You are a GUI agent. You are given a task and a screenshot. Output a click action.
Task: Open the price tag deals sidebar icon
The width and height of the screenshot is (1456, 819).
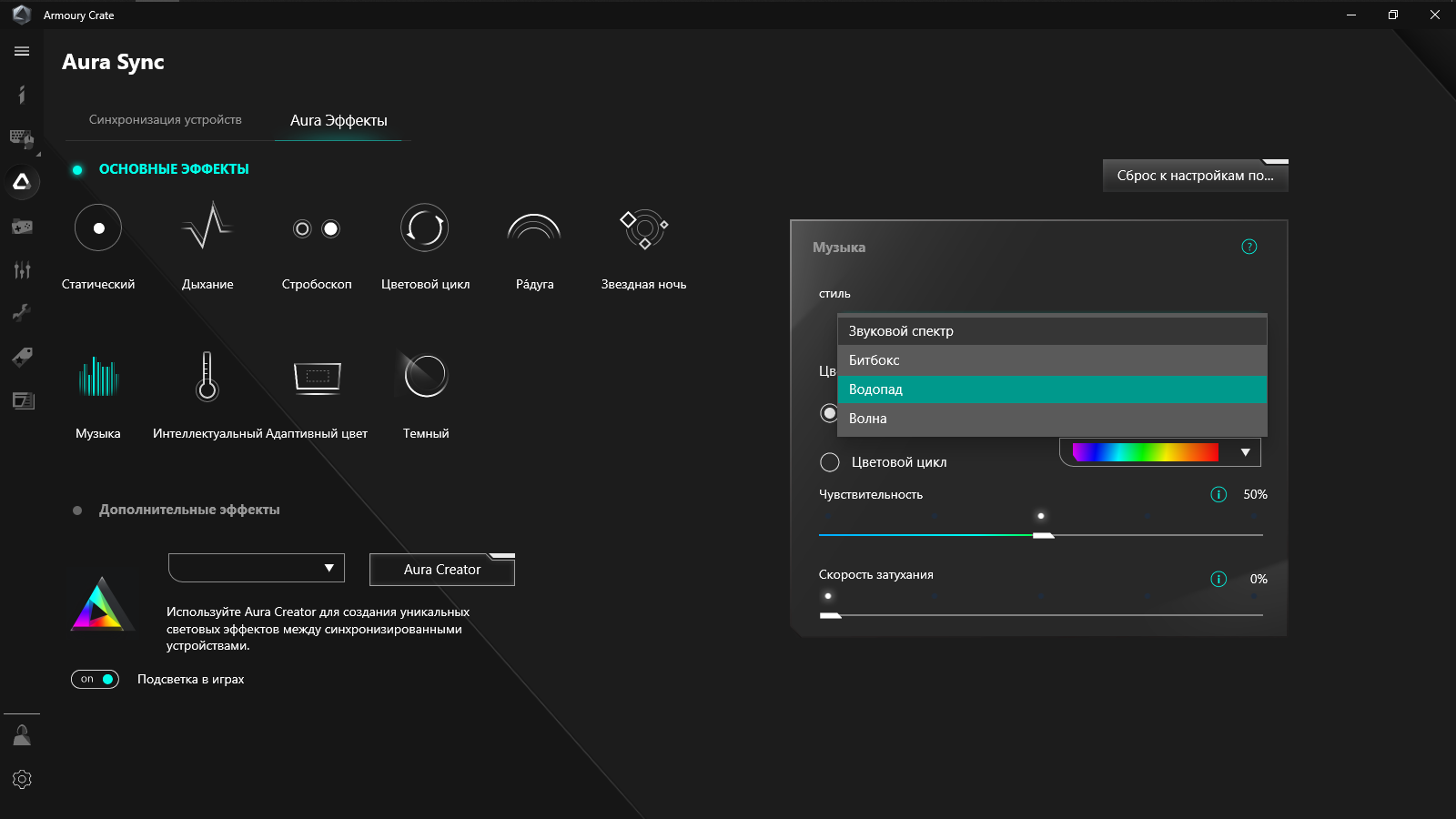coord(22,357)
